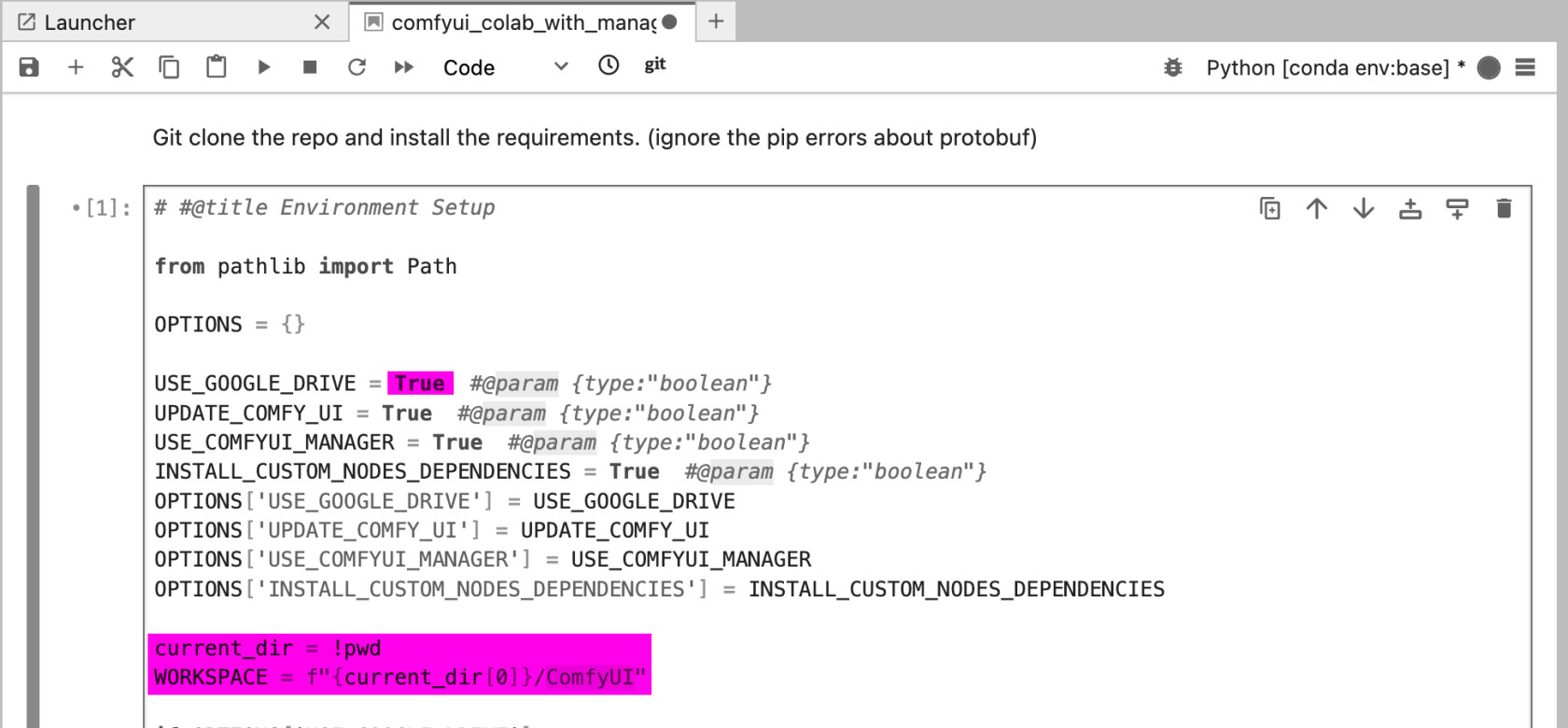Select the comfyui_colab_with_manager notebook tab

(523, 22)
